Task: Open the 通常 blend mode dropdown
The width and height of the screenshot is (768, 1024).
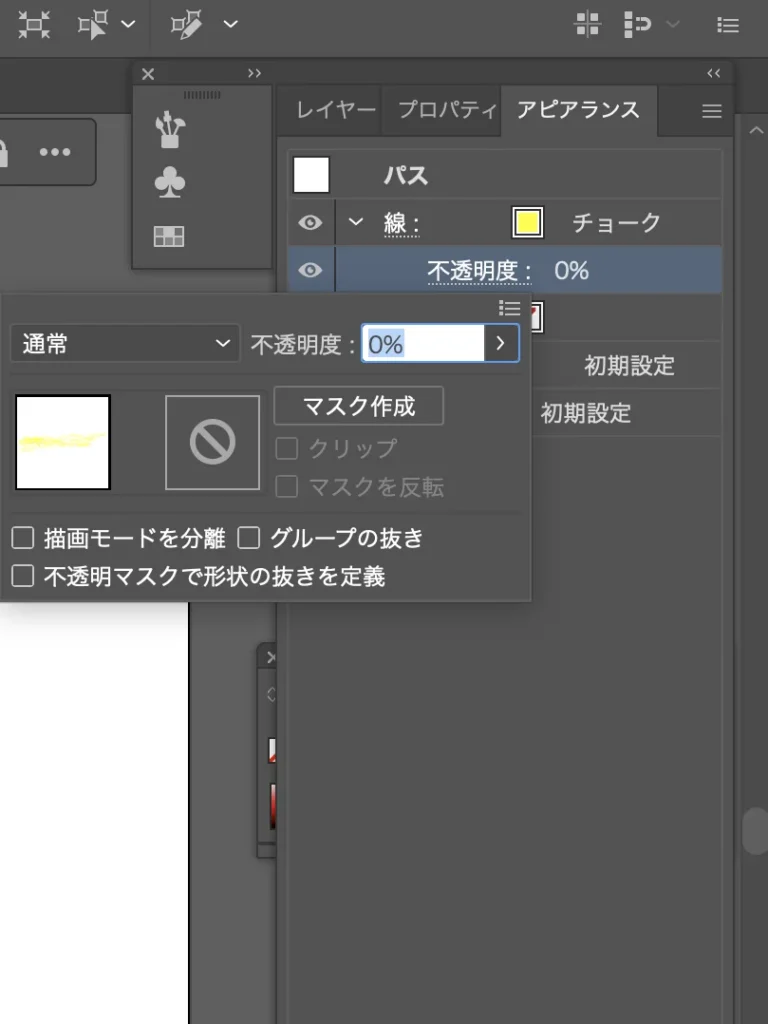Action: point(125,345)
